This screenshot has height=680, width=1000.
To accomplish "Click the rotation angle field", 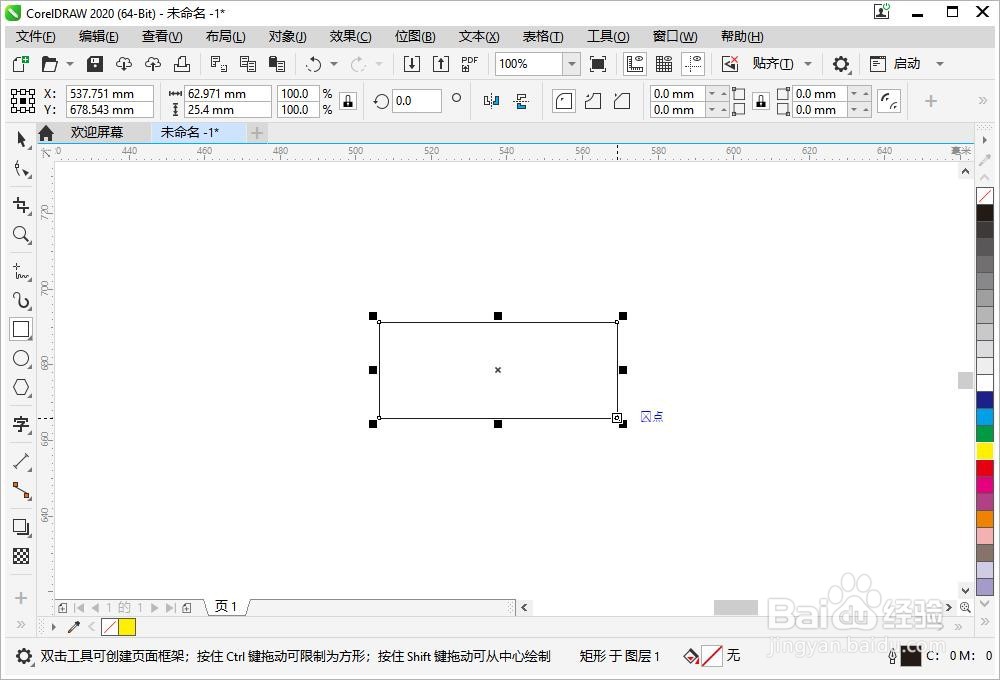I will [416, 101].
